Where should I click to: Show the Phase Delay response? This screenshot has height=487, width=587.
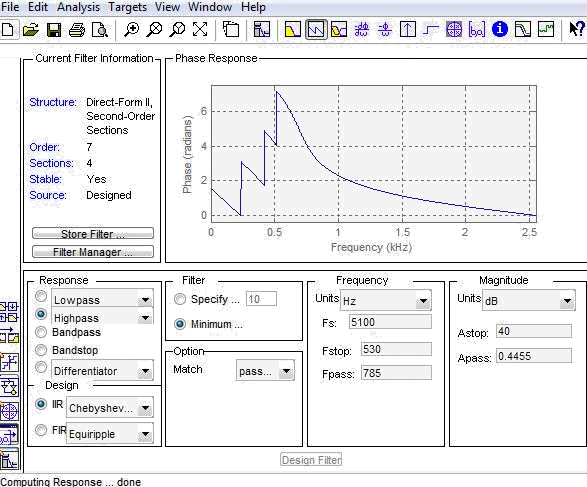coord(385,29)
